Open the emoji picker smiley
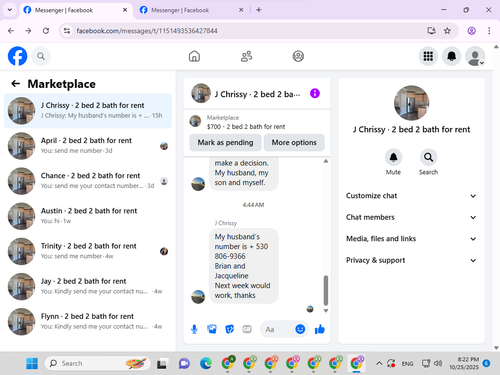This screenshot has height=375, width=500. tap(300, 329)
